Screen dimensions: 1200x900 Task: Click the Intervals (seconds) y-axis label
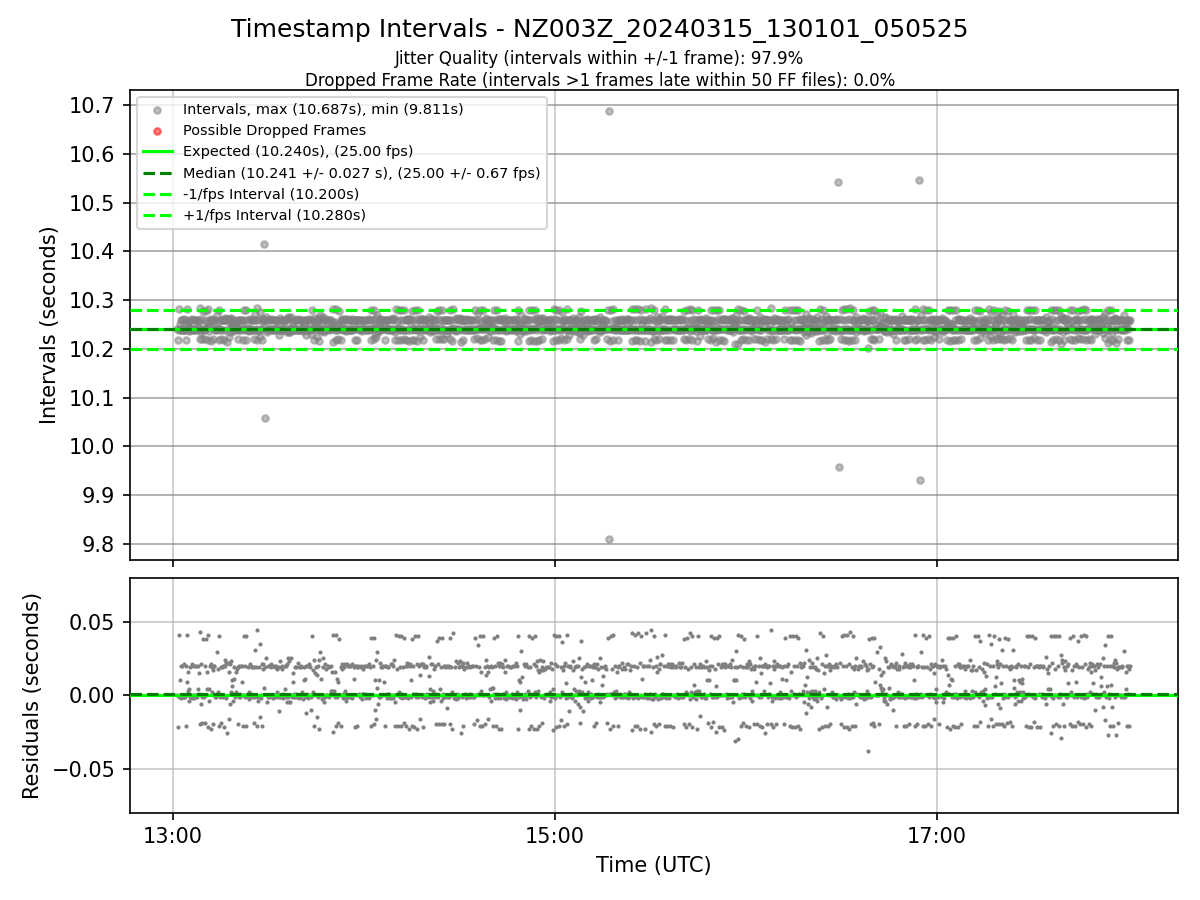point(49,325)
